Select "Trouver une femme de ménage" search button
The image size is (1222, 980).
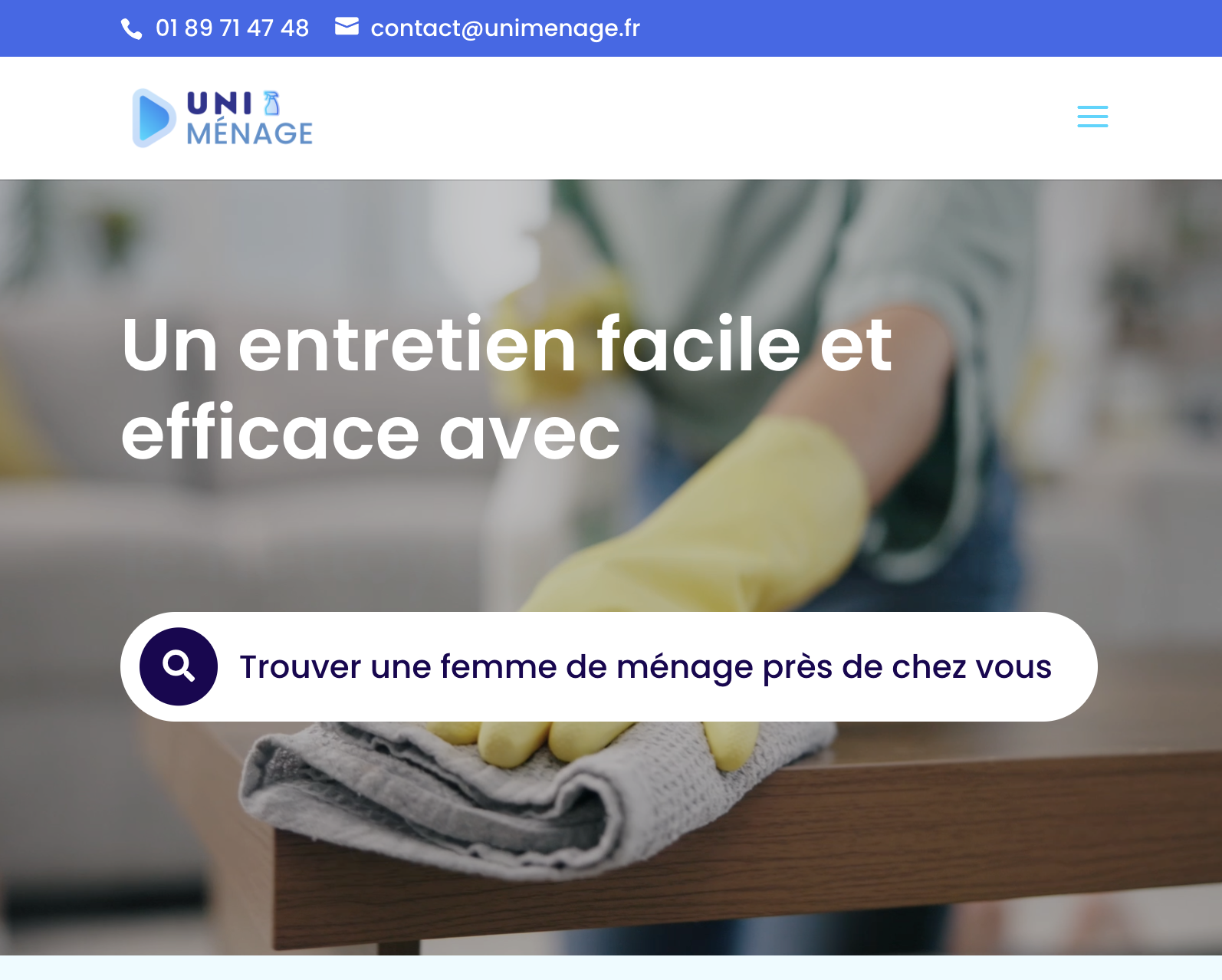(x=609, y=666)
